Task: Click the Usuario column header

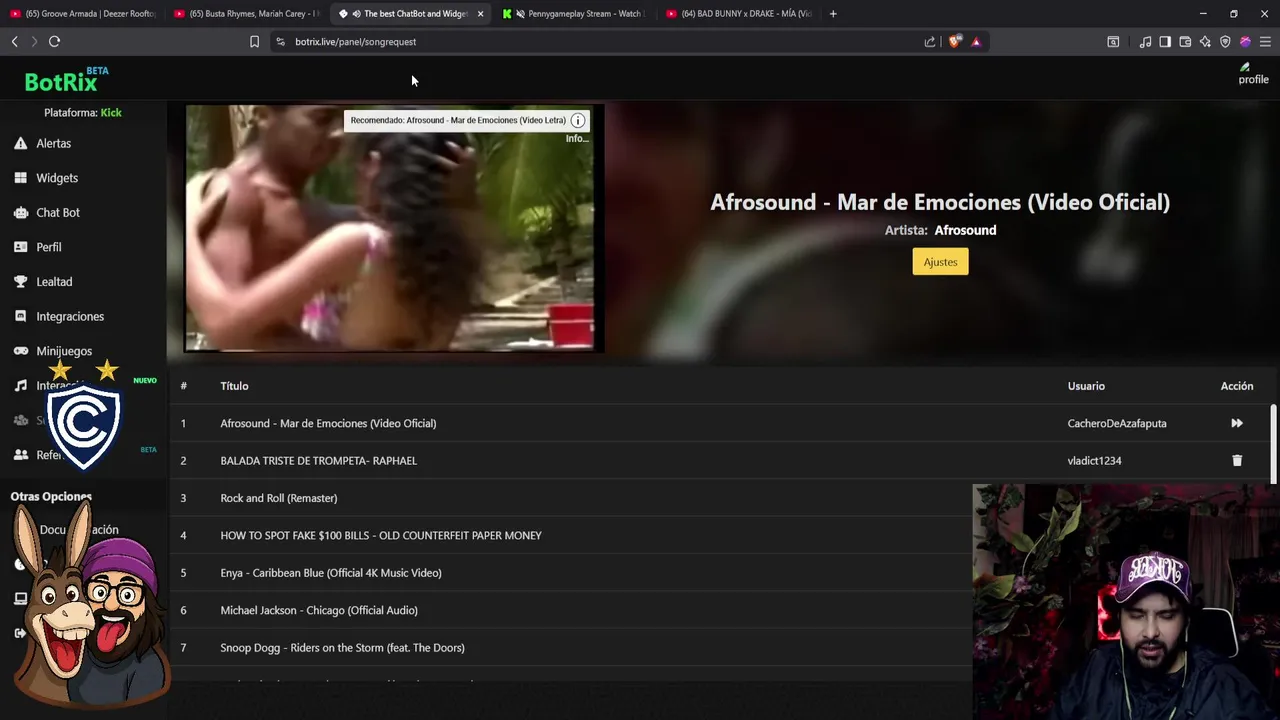Action: 1086,386
